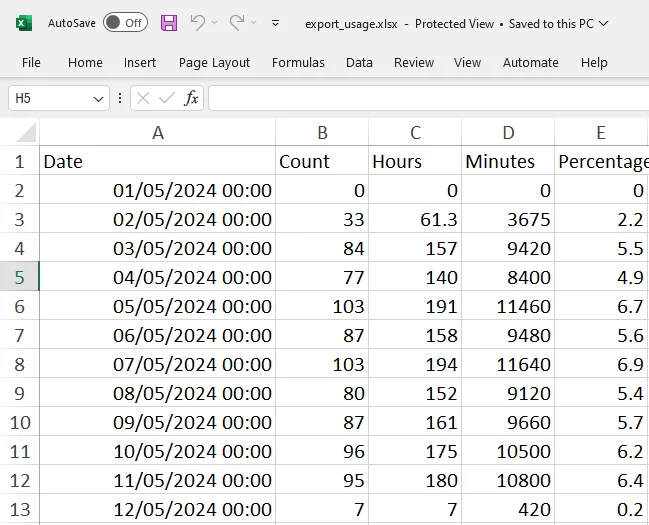
Task: Open the File menu
Action: (x=31, y=62)
